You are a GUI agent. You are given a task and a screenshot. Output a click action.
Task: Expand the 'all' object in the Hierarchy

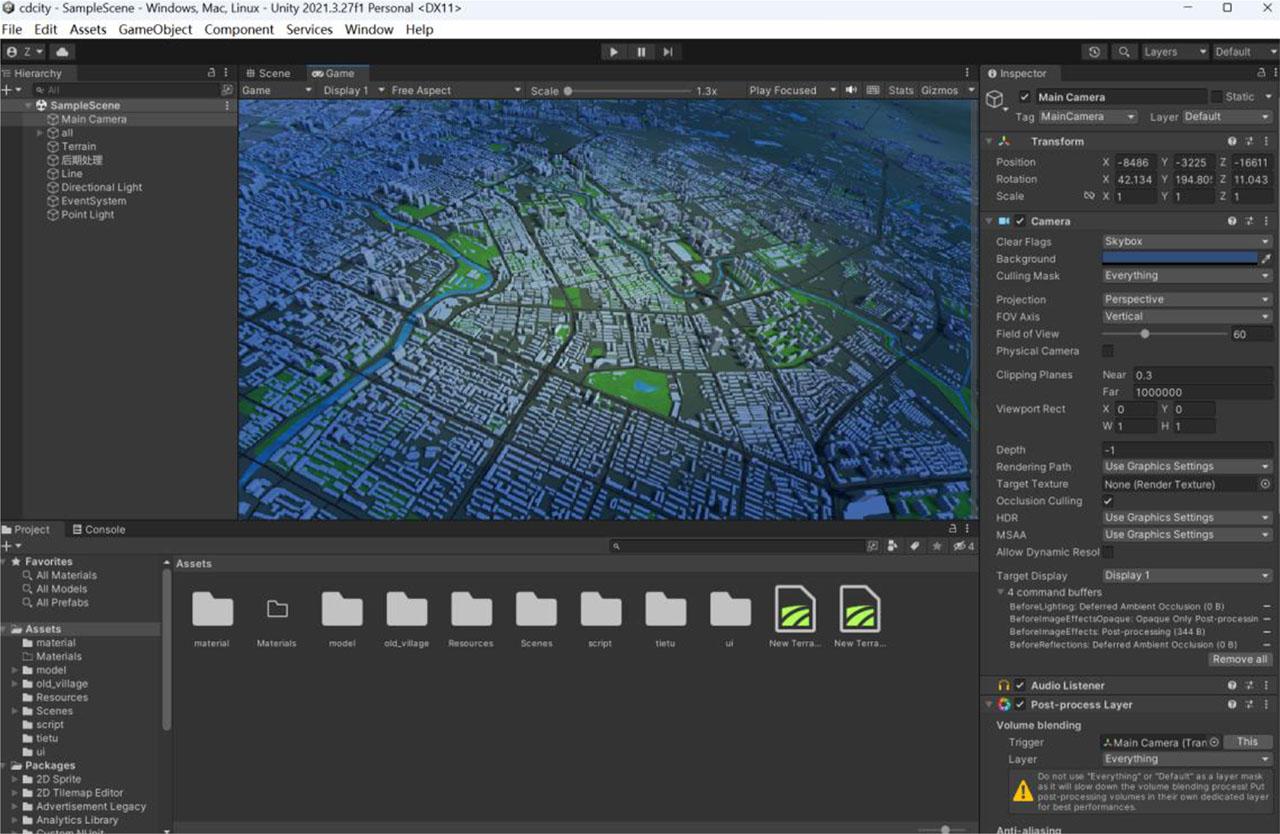click(40, 133)
